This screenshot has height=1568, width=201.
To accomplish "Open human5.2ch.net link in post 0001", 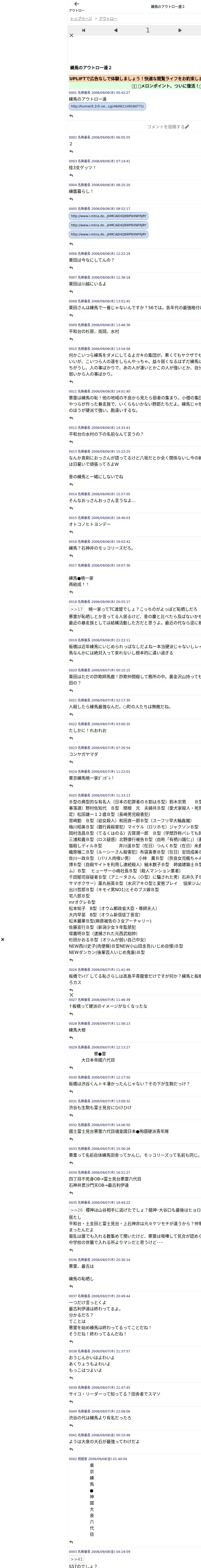I will click(x=107, y=107).
